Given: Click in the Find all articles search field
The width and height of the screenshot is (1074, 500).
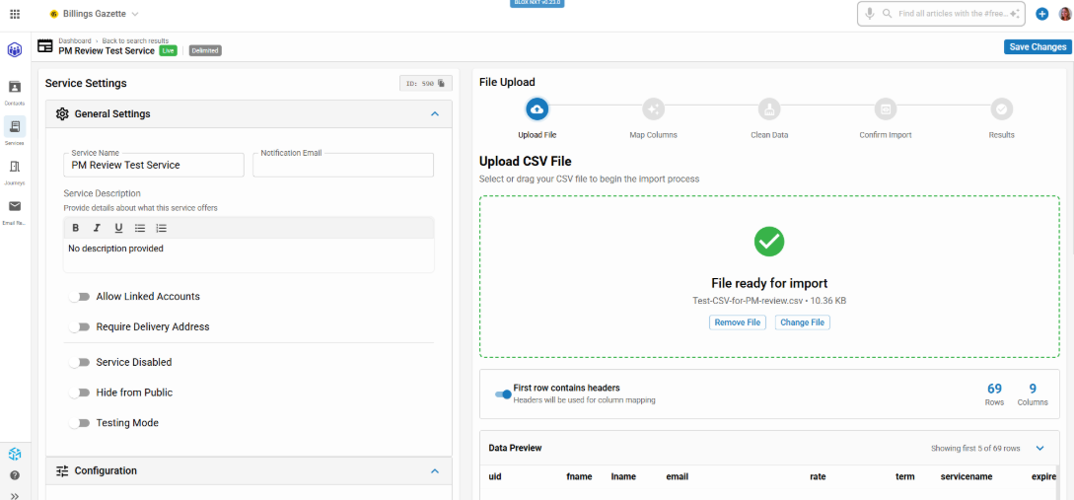Looking at the screenshot, I should coord(953,14).
